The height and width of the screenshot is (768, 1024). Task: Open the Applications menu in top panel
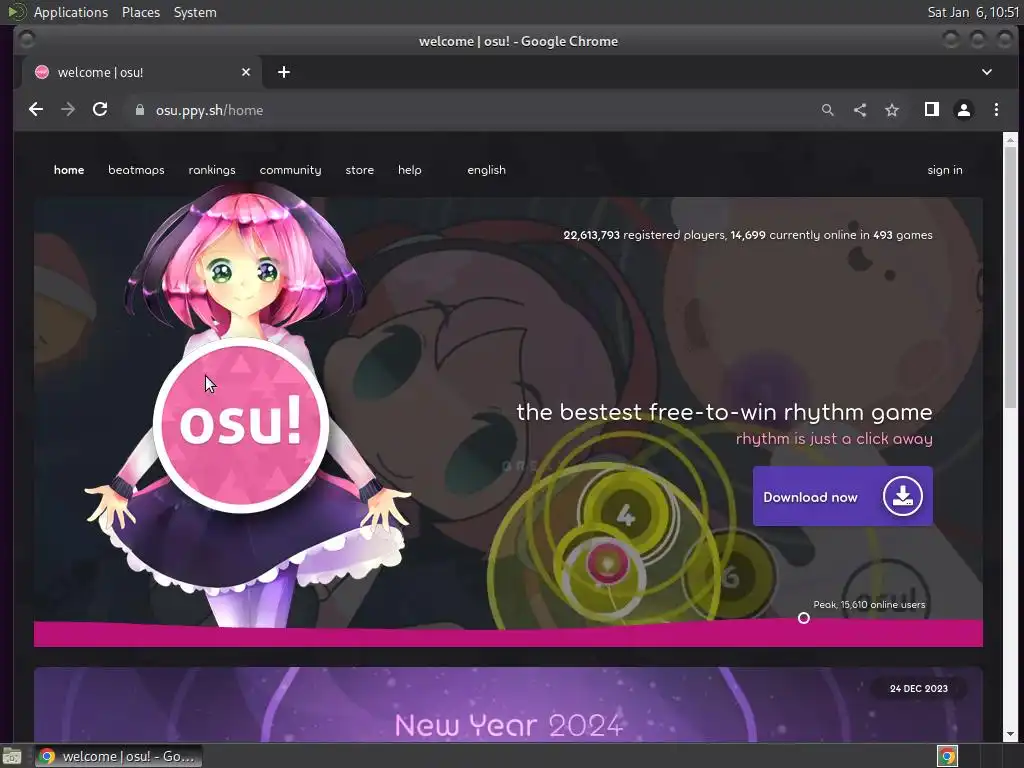pyautogui.click(x=71, y=12)
